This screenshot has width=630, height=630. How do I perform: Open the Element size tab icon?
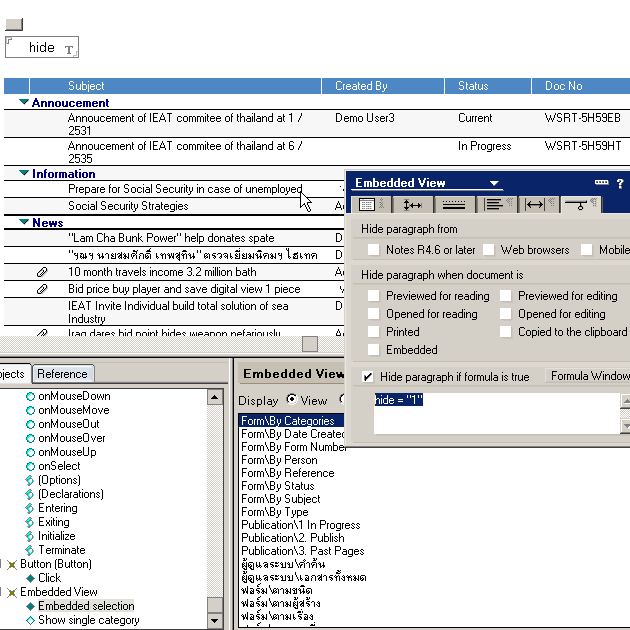(x=413, y=205)
